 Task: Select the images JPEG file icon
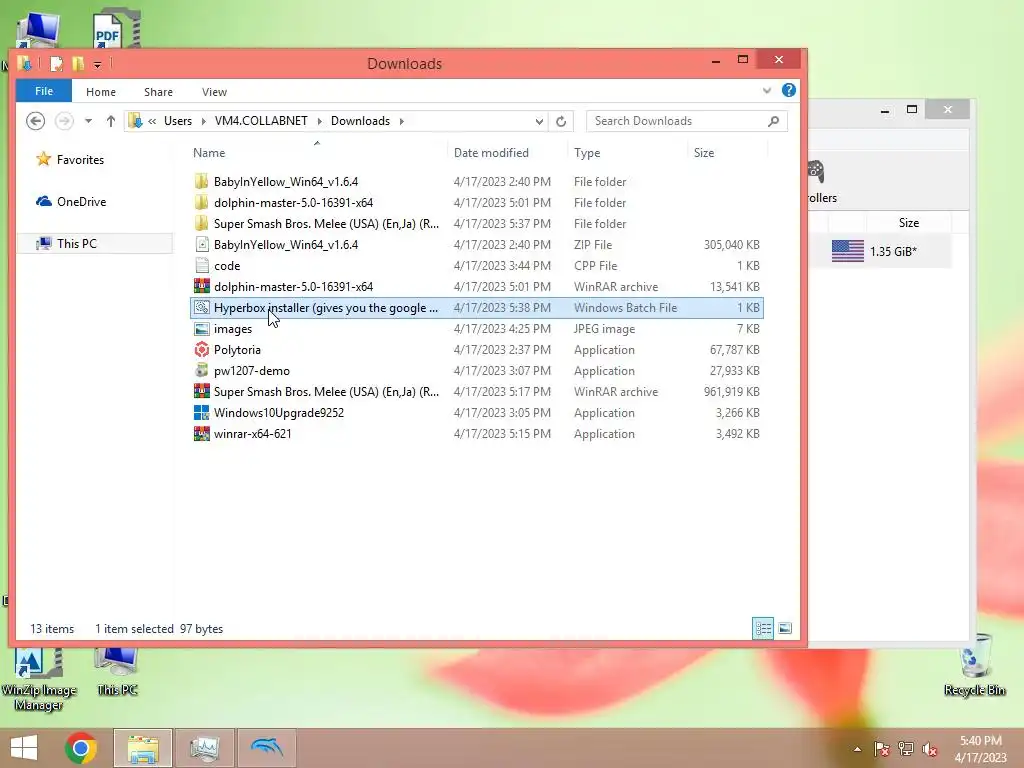point(202,328)
